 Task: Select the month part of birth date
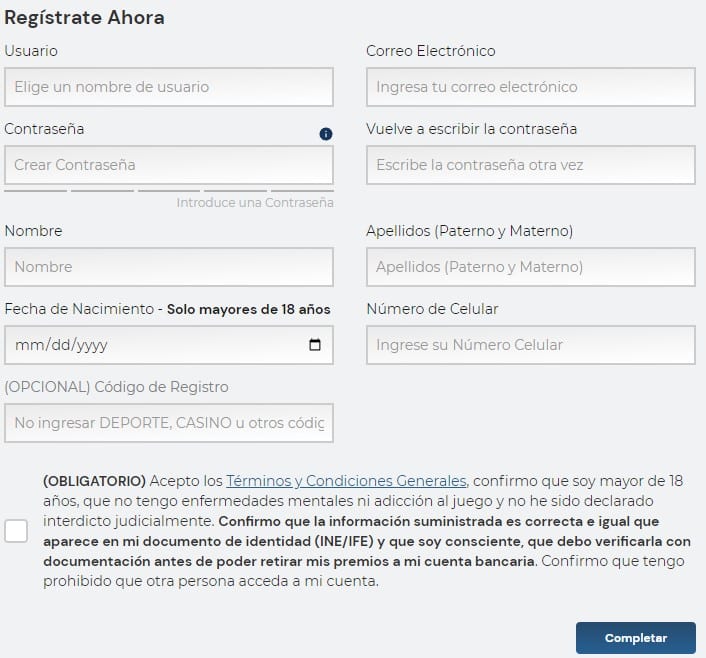point(26,345)
